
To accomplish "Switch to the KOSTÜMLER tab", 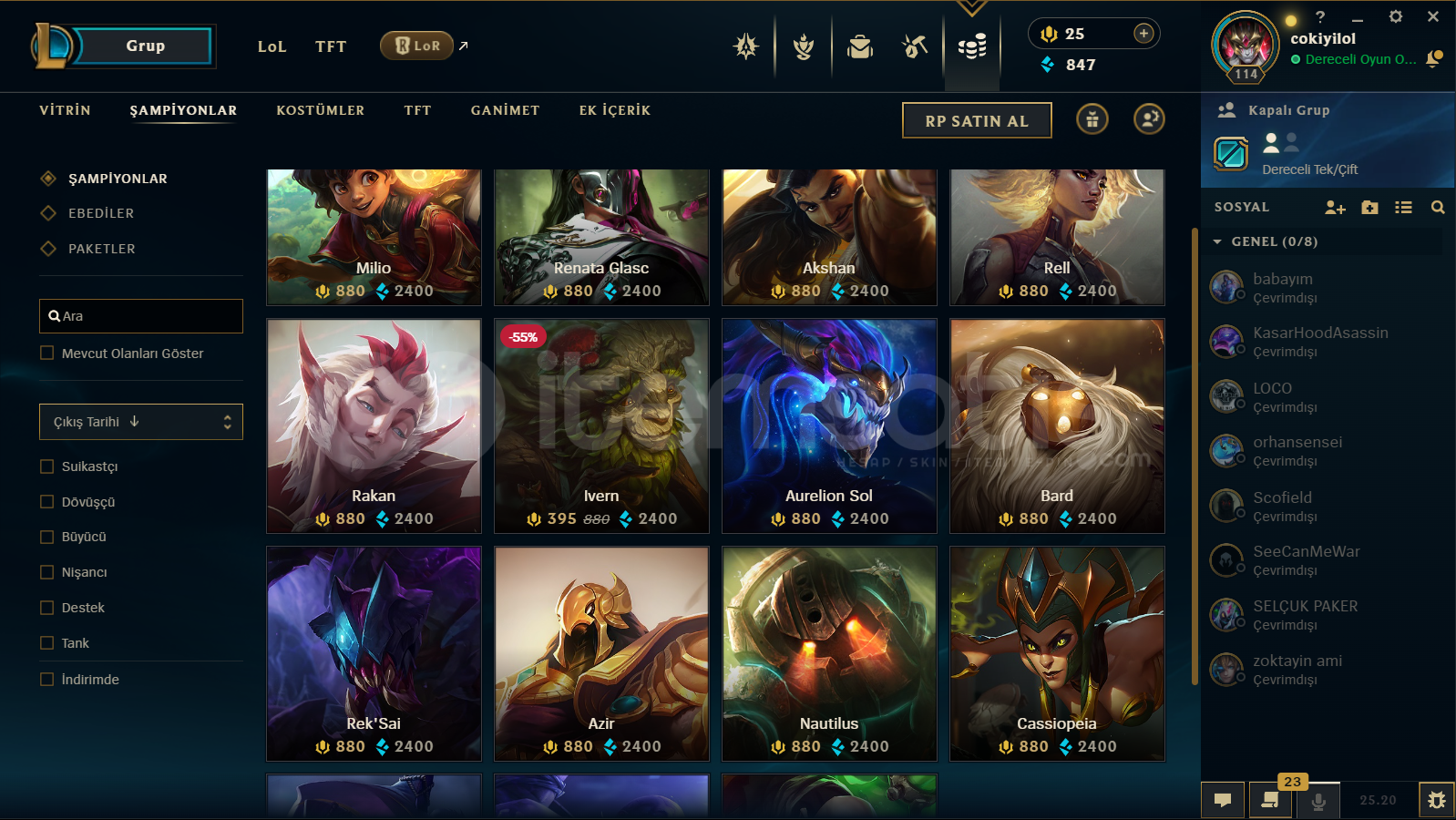I will point(321,110).
